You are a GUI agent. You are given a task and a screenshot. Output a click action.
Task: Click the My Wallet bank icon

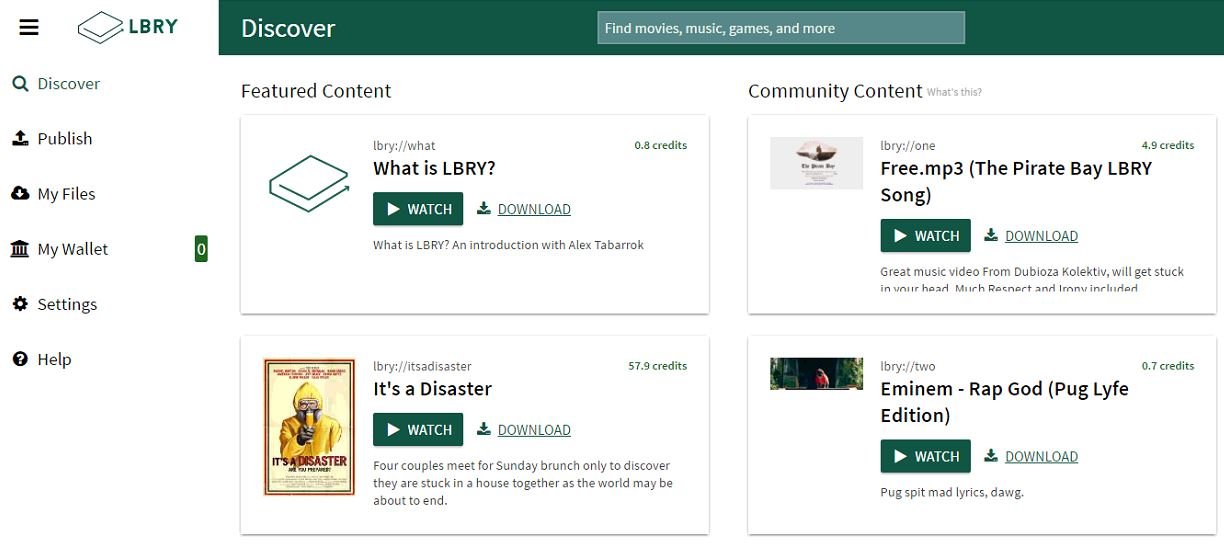(x=20, y=248)
